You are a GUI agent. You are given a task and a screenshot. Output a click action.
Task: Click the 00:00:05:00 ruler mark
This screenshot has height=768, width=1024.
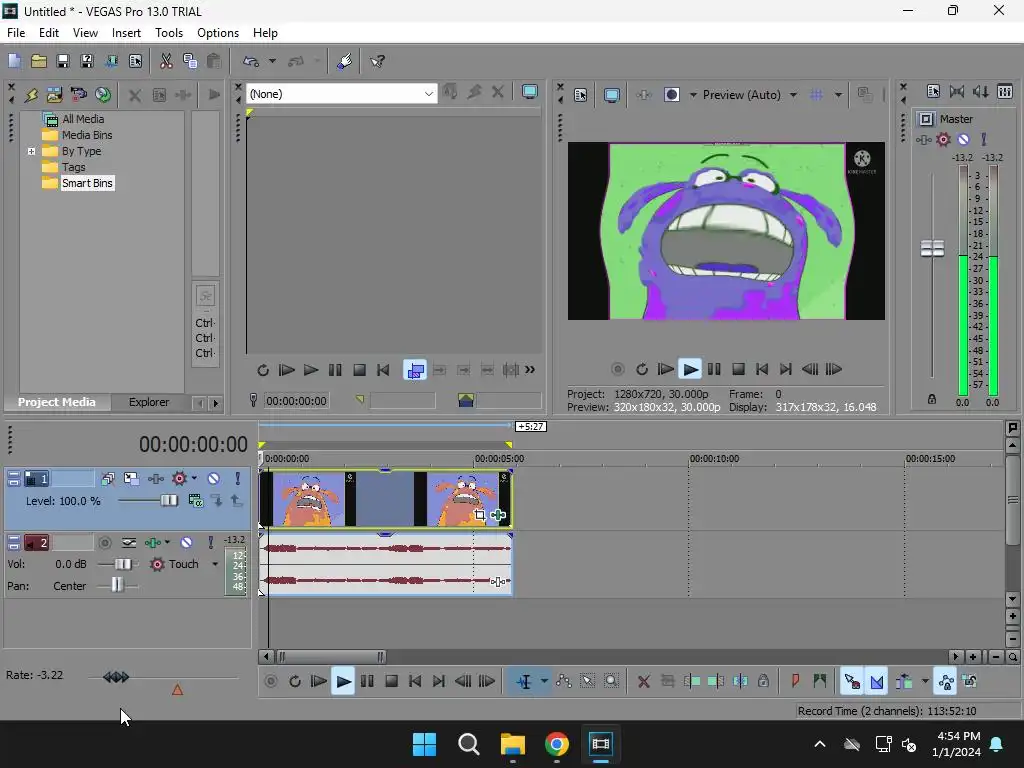(499, 459)
